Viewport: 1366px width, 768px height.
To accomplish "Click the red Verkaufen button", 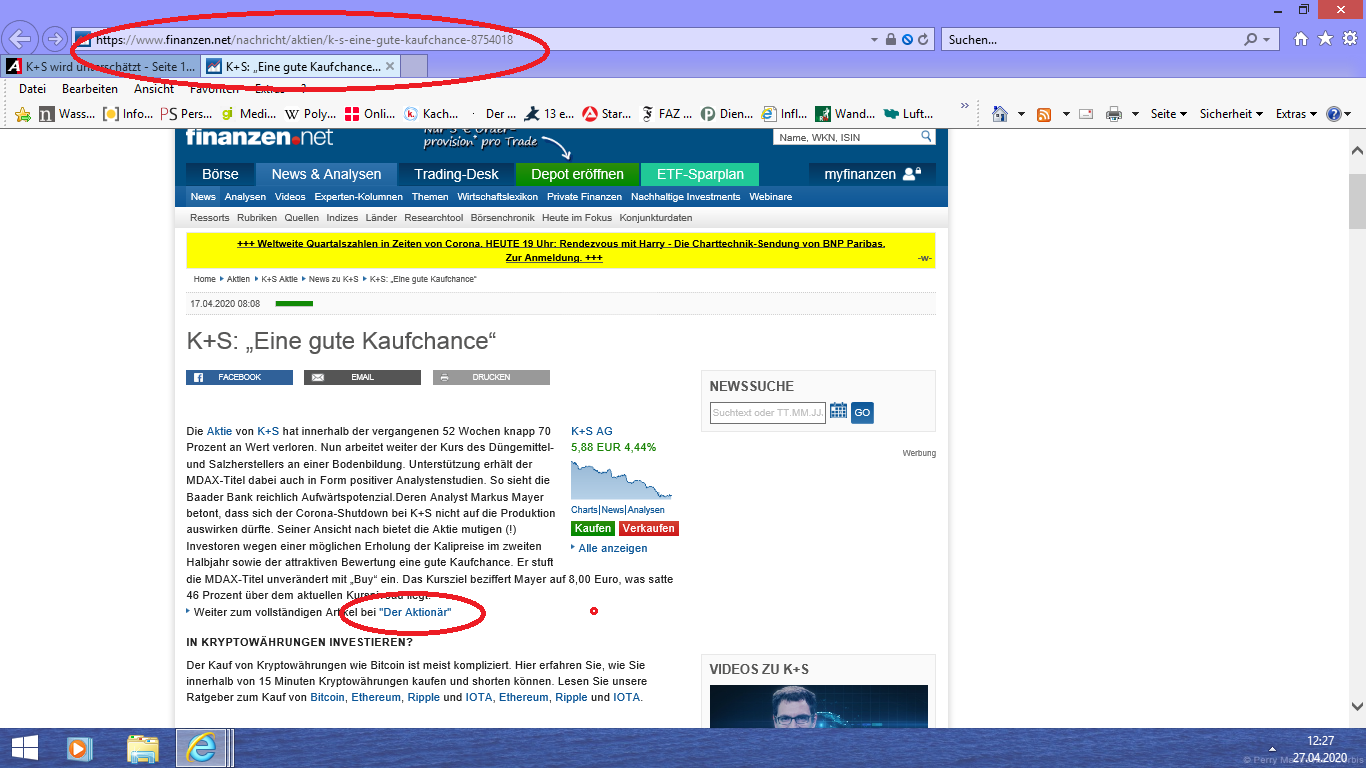I will pos(648,528).
